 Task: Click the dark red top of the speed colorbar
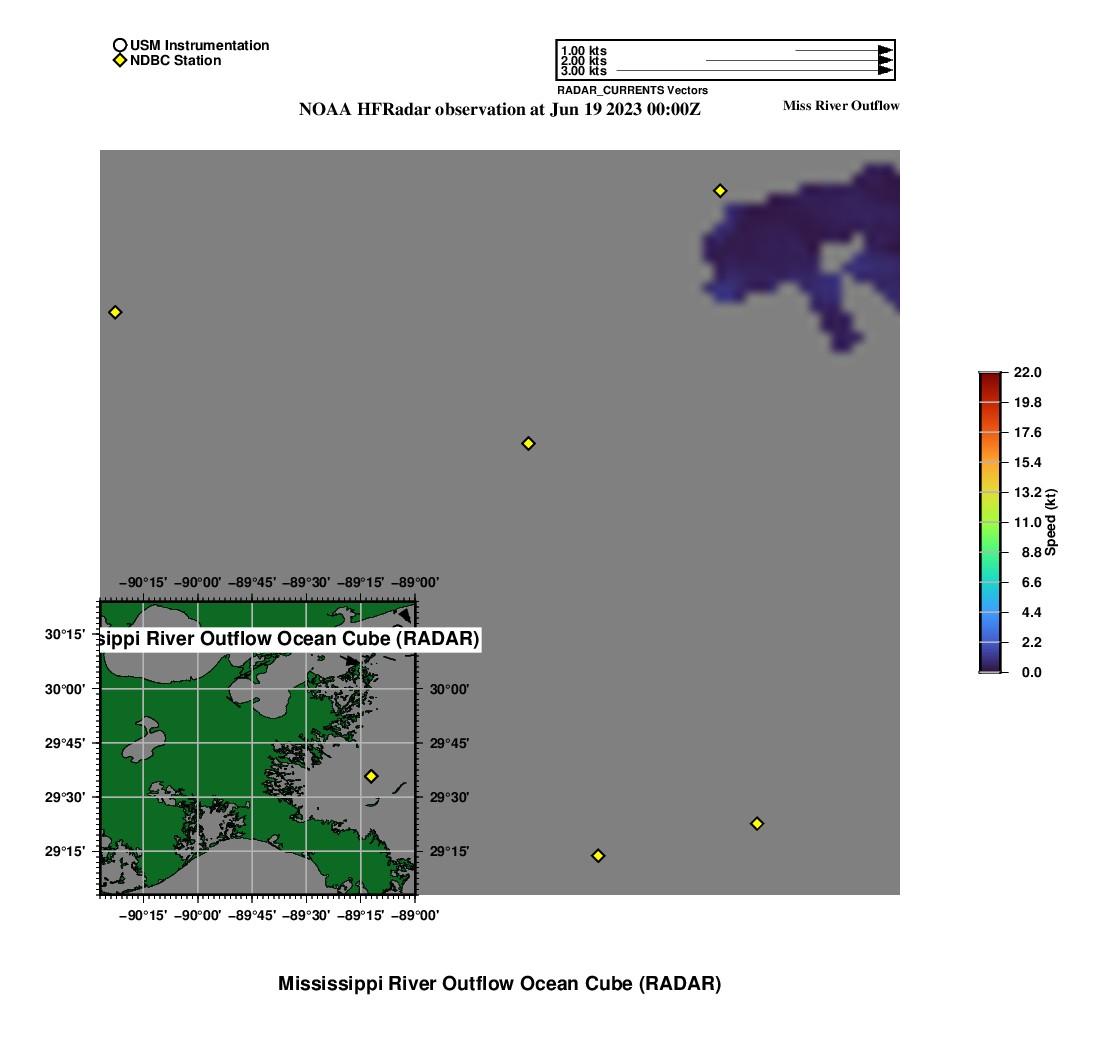point(989,376)
